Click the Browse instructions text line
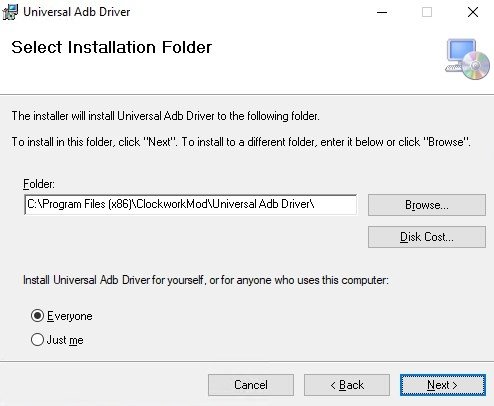The image size is (494, 406). [x=241, y=142]
